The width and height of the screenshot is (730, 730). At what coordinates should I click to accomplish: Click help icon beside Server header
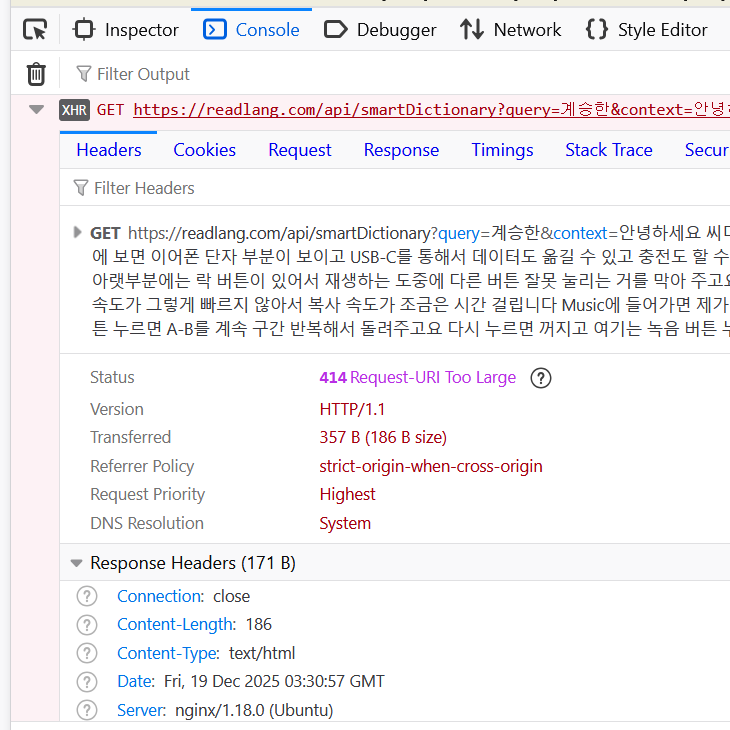[88, 710]
